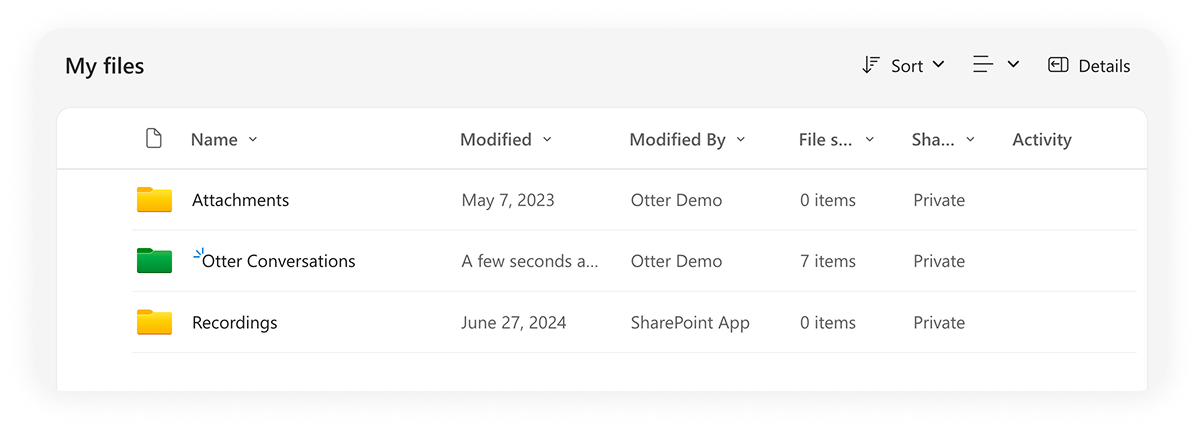The width and height of the screenshot is (1201, 431).
Task: Open the Modified By column menu
Action: click(x=741, y=140)
